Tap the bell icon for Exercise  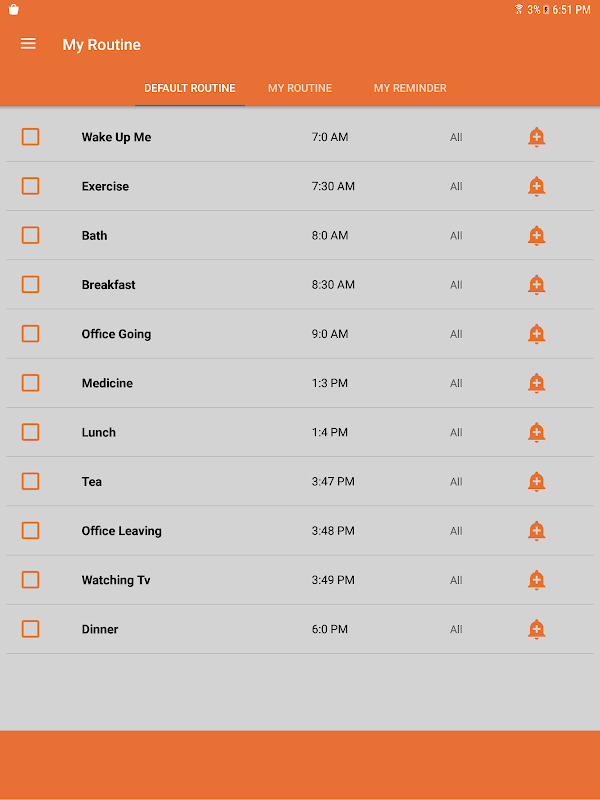tap(536, 186)
